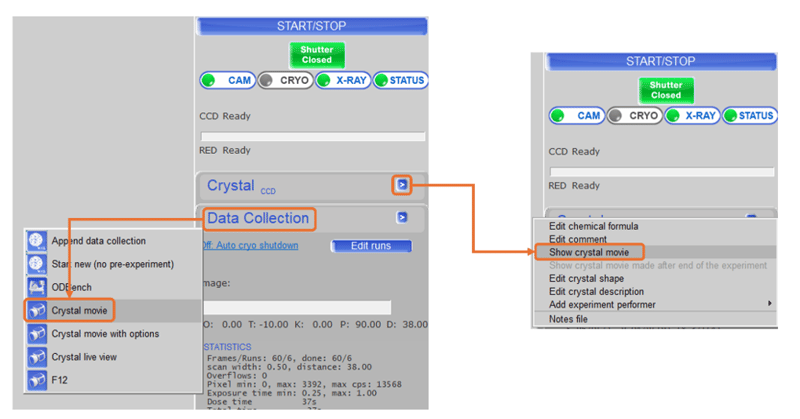This screenshot has width=800, height=419.
Task: Click the CCD progress bar in left window
Action: tap(313, 136)
